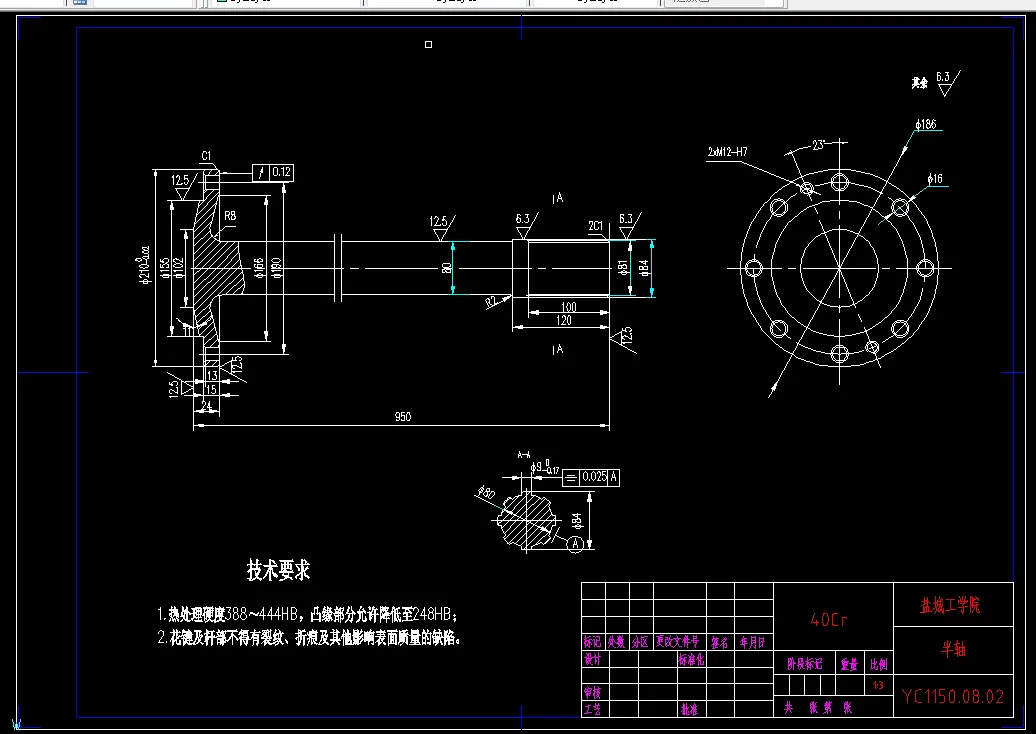Screen dimensions: 1036x734
Task: Click the φ186 bolt circle dimension
Action: click(x=926, y=124)
